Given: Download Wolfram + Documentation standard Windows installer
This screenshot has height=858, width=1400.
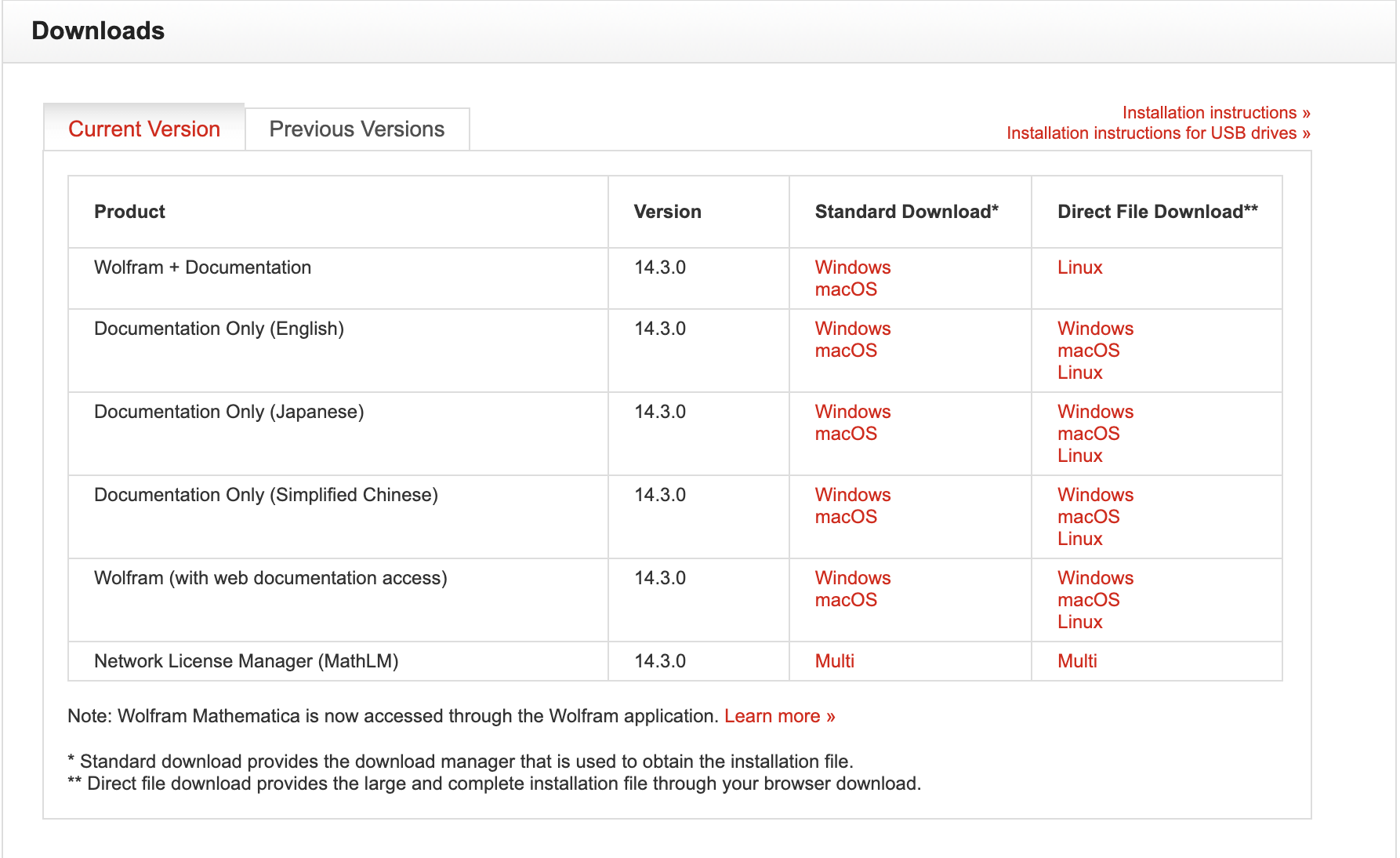Looking at the screenshot, I should coord(853,267).
